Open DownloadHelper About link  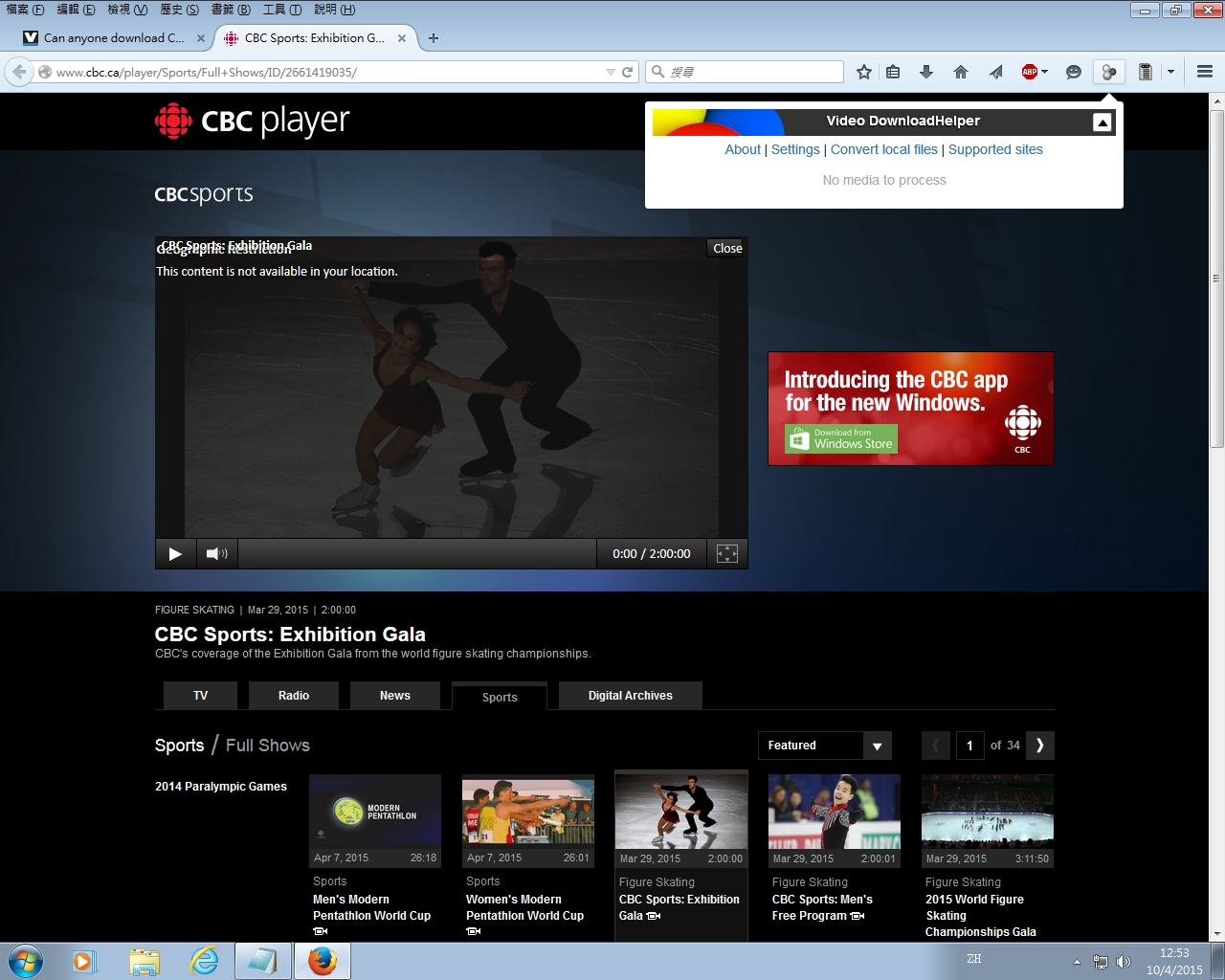click(x=743, y=149)
